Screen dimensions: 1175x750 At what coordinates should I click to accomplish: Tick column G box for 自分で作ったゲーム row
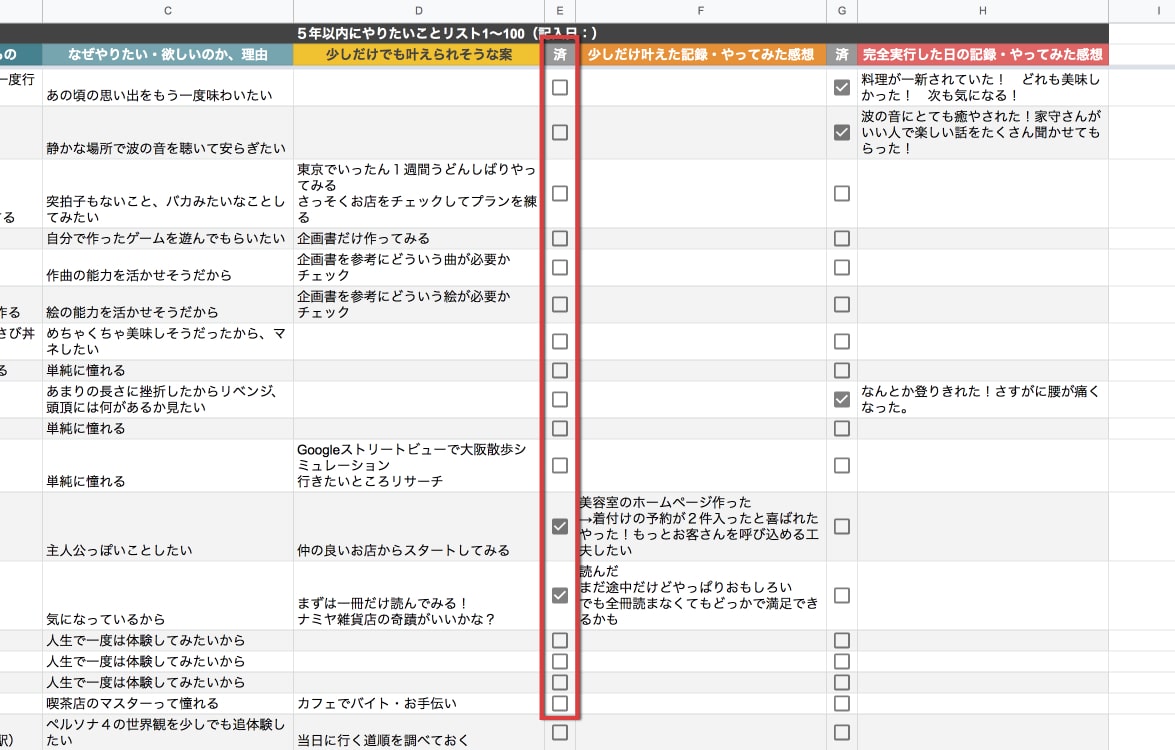click(x=842, y=238)
